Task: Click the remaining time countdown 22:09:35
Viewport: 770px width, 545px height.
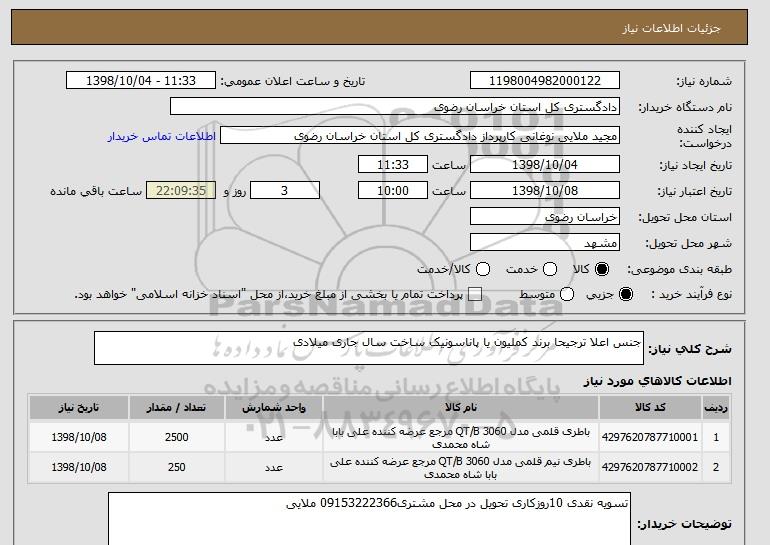Action: coord(181,191)
